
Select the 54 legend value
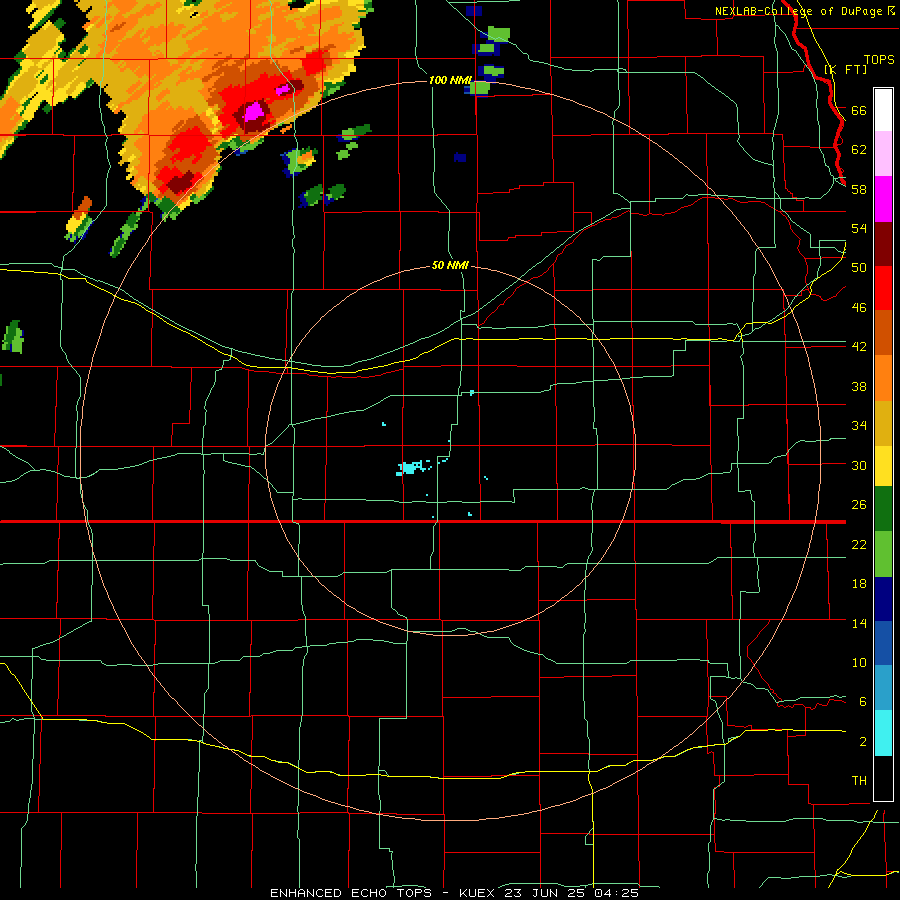coord(859,228)
